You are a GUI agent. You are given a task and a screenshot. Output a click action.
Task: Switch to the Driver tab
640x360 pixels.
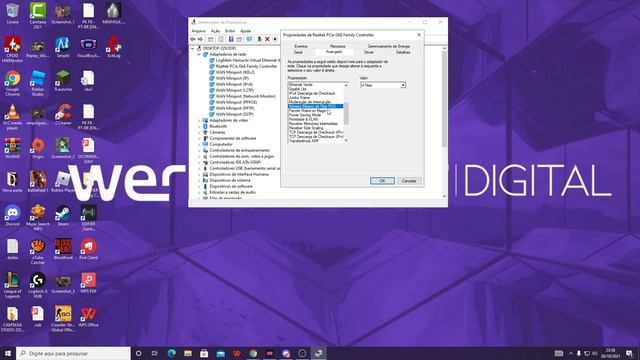(x=369, y=52)
